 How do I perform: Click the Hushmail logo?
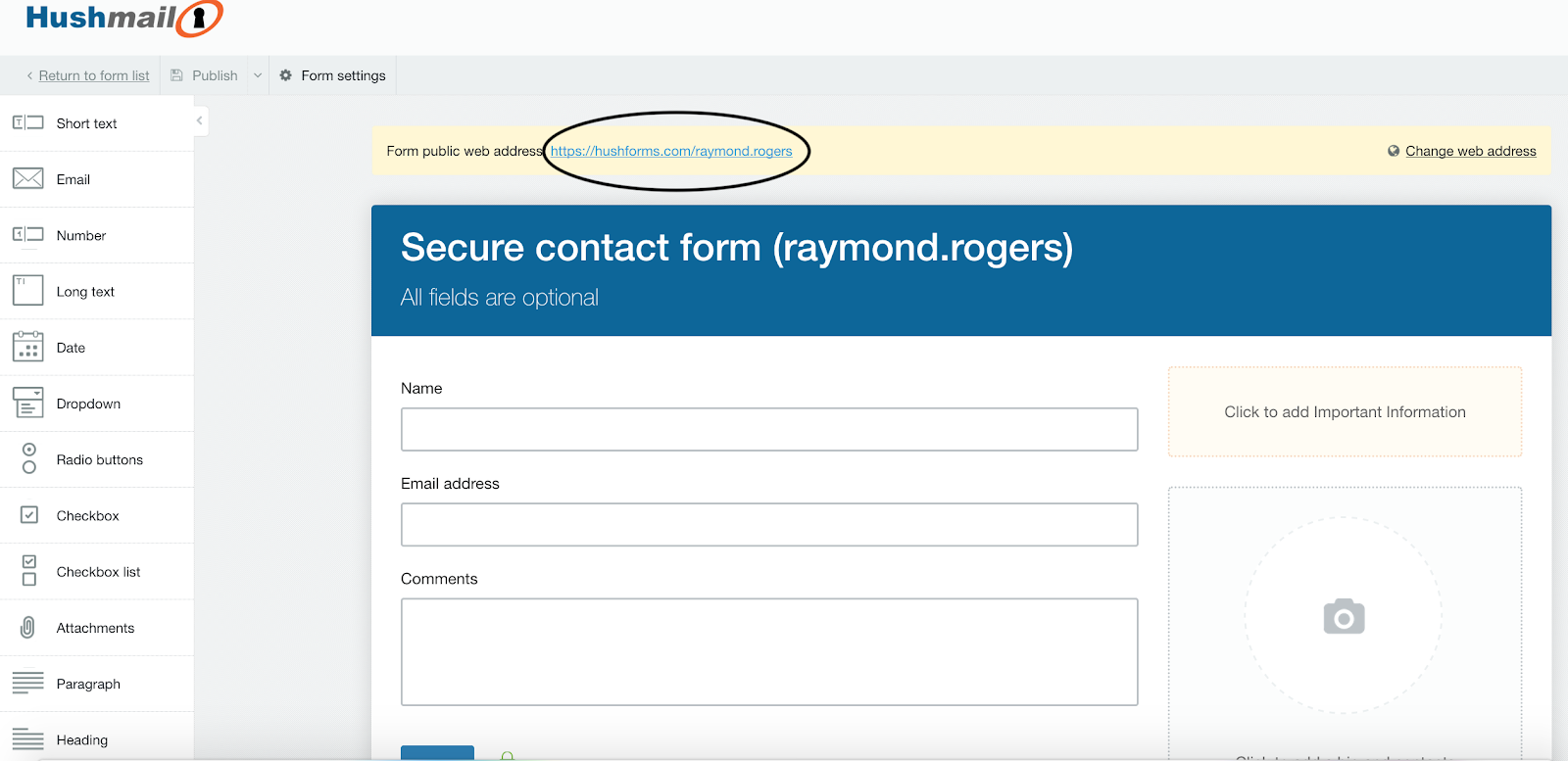[x=123, y=19]
